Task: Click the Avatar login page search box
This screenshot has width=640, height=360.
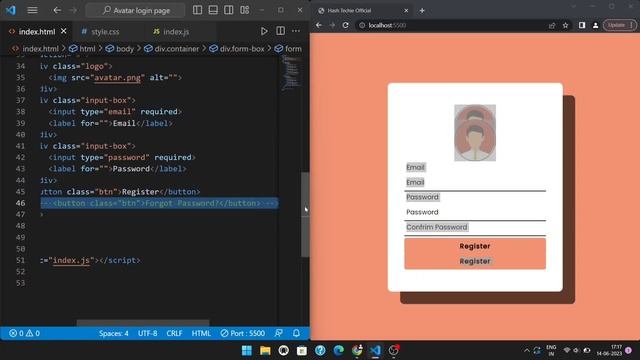Action: (x=135, y=10)
